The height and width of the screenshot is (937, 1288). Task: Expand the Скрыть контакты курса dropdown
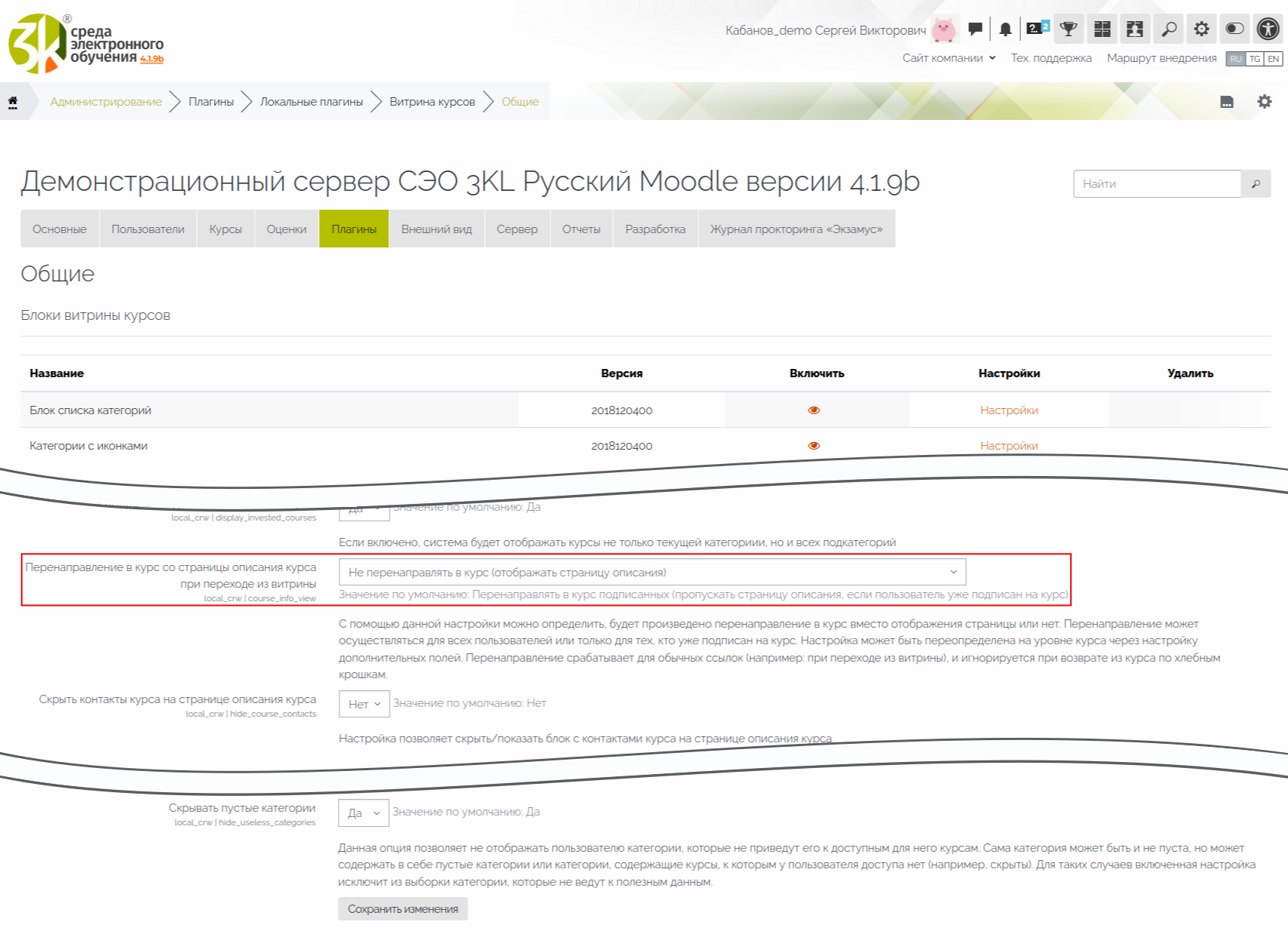[364, 704]
